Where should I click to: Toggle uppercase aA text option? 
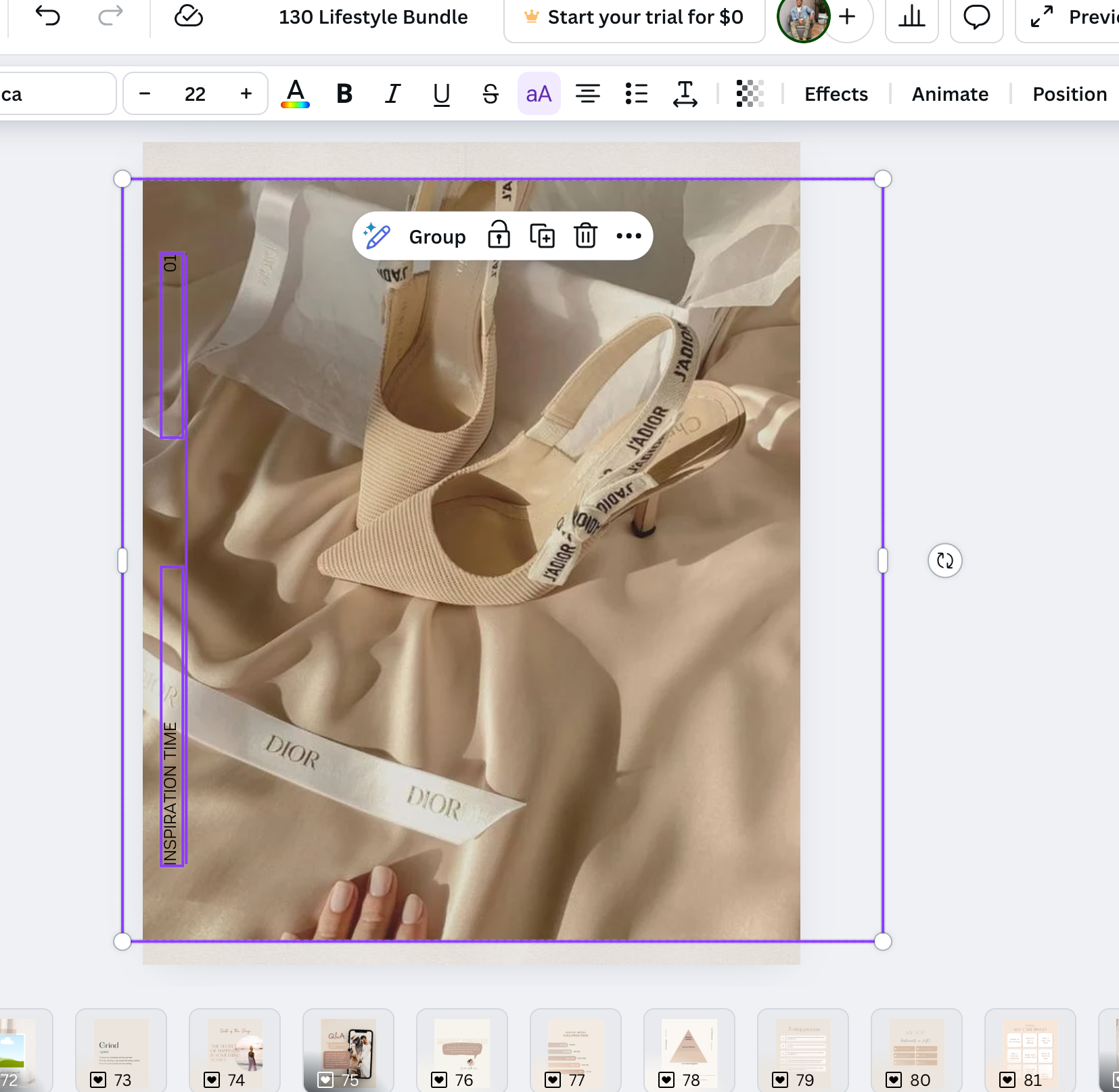pos(539,94)
